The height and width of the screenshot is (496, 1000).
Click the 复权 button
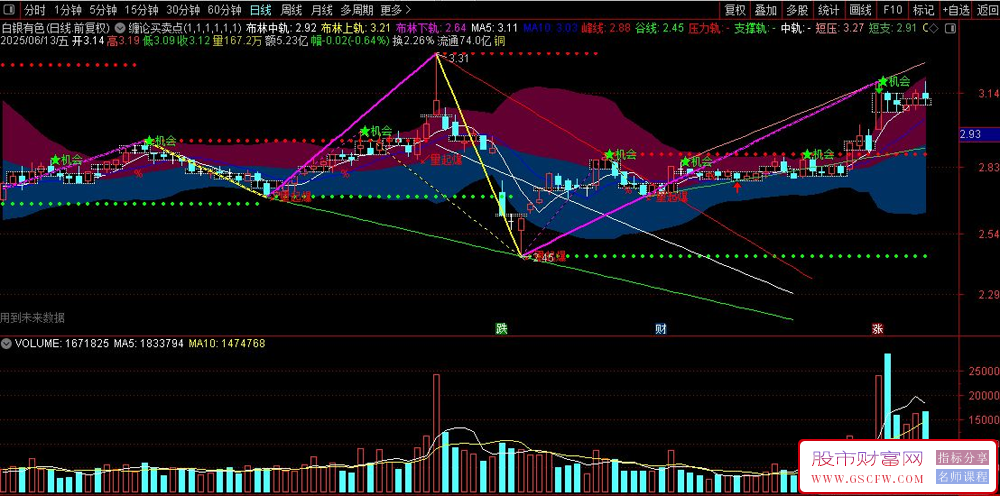point(735,10)
